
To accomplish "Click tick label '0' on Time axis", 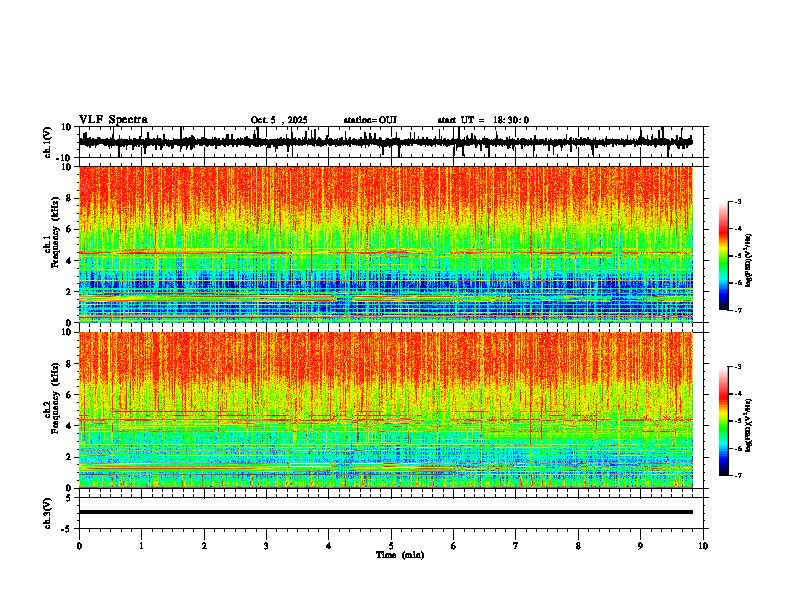I will [79, 546].
